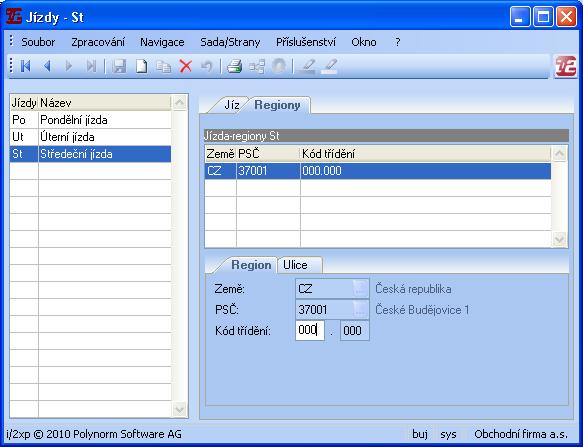Go to first record with toolbar arrow
This screenshot has height=447, width=583.
(26, 67)
